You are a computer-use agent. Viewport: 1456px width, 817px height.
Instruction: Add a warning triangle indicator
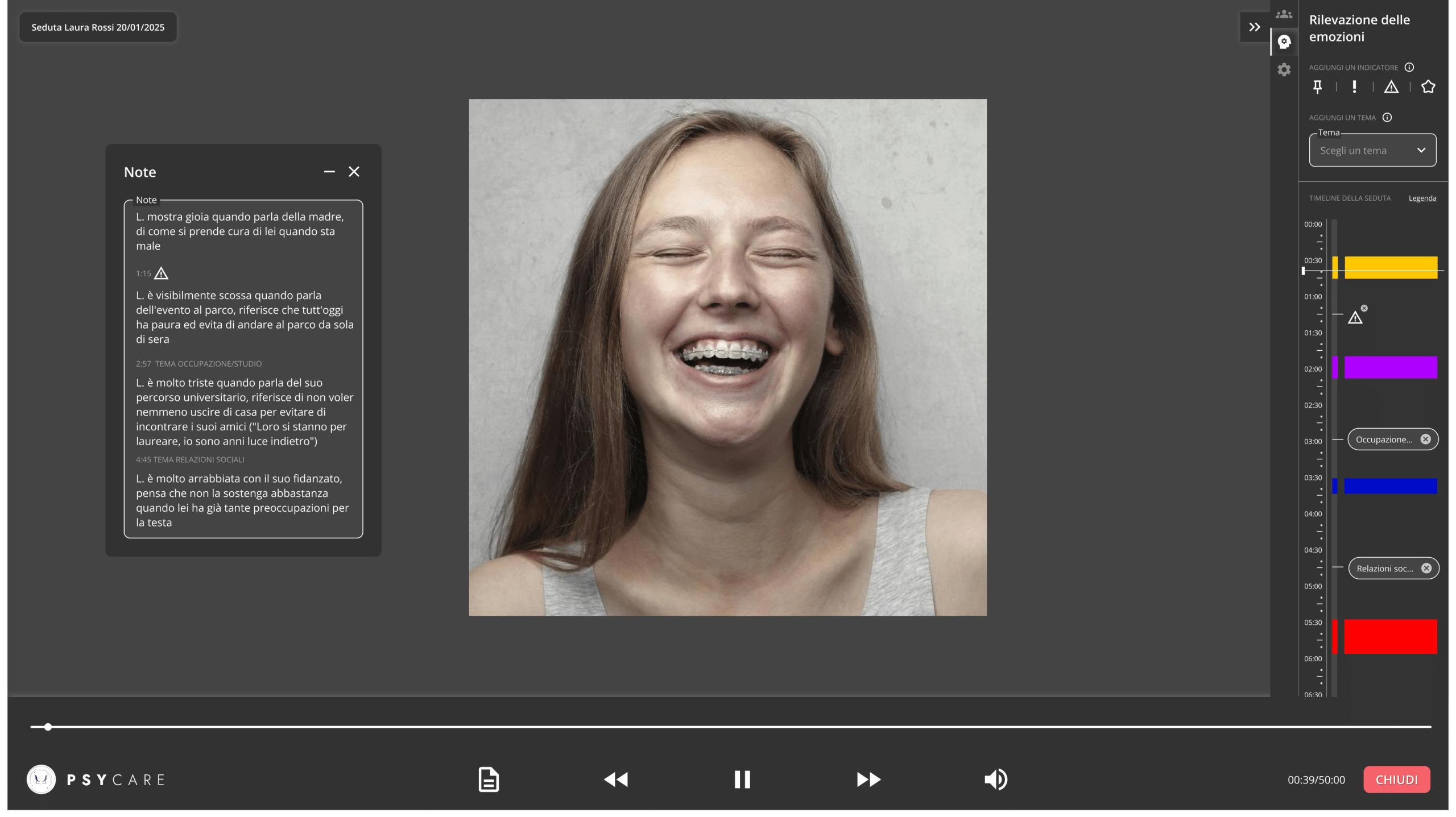[x=1391, y=87]
